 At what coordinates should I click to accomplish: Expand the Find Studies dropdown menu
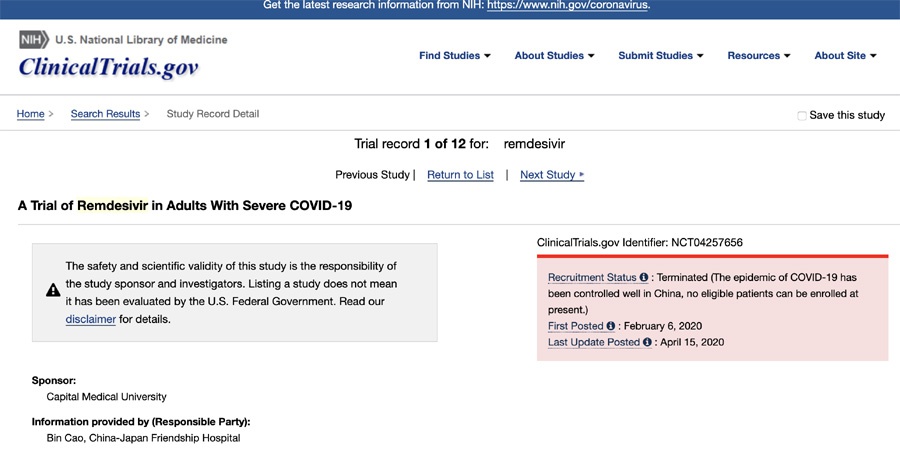455,56
